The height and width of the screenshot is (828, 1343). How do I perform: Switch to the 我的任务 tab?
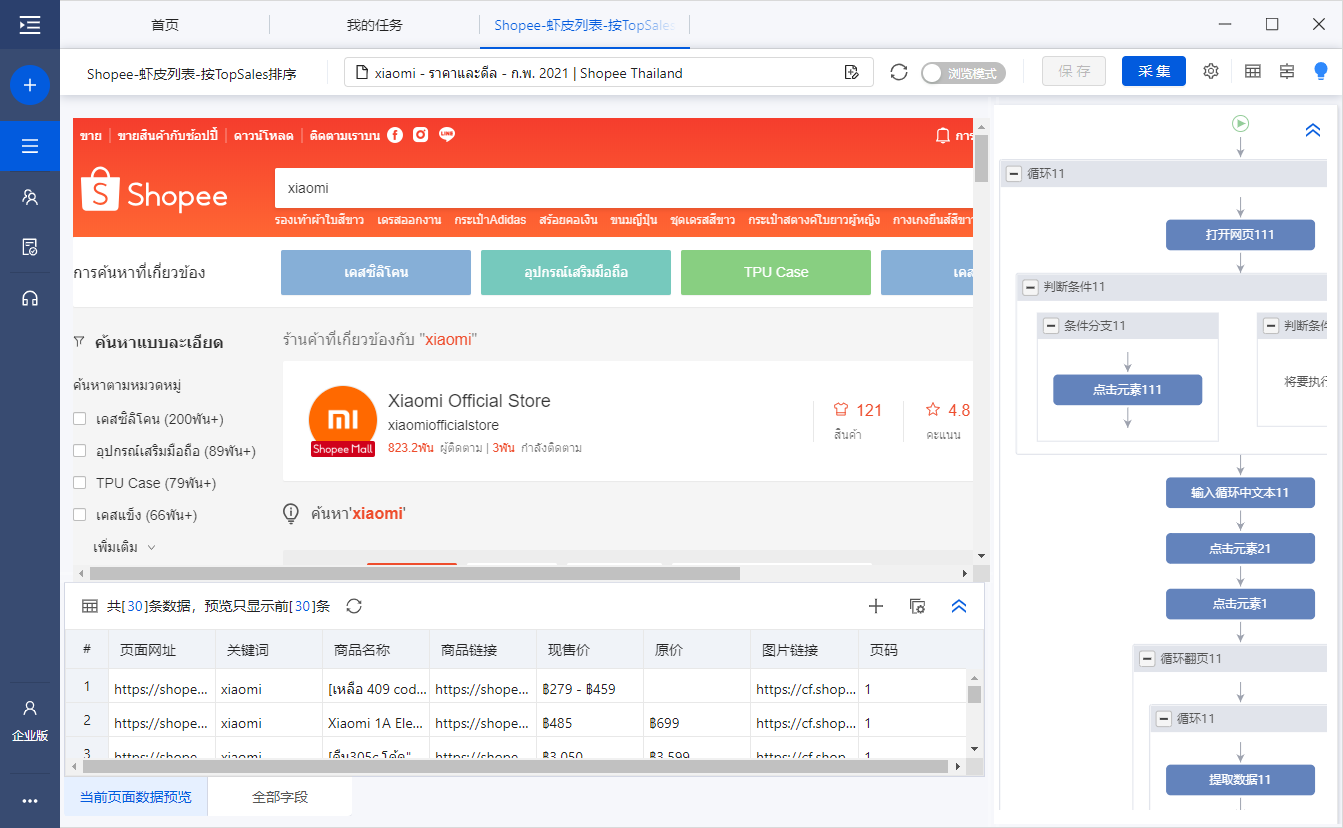[x=375, y=25]
